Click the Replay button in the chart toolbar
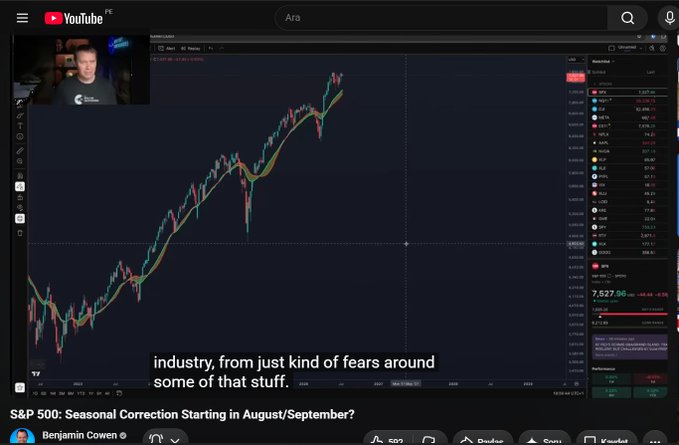 coord(191,48)
